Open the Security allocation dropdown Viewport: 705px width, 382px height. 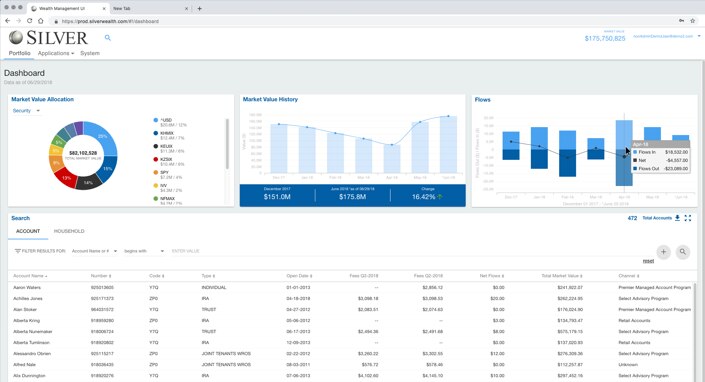27,111
